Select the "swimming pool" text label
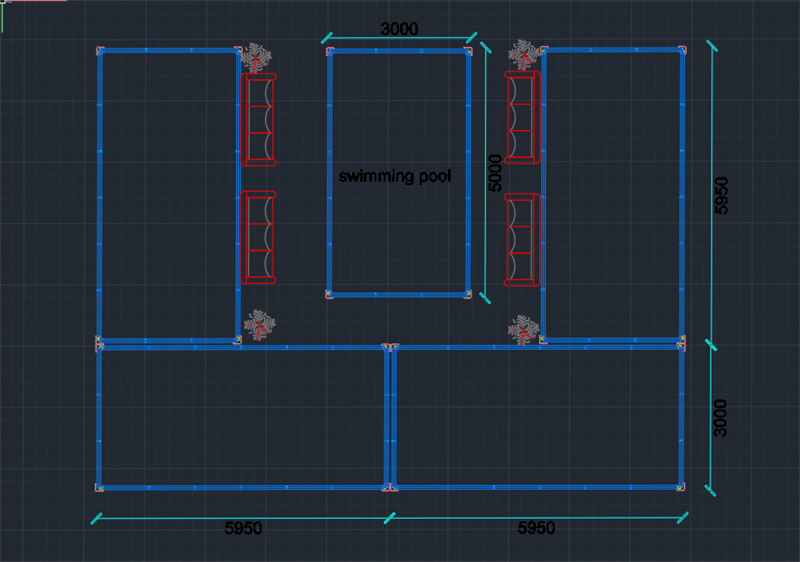800x562 pixels. (395, 176)
